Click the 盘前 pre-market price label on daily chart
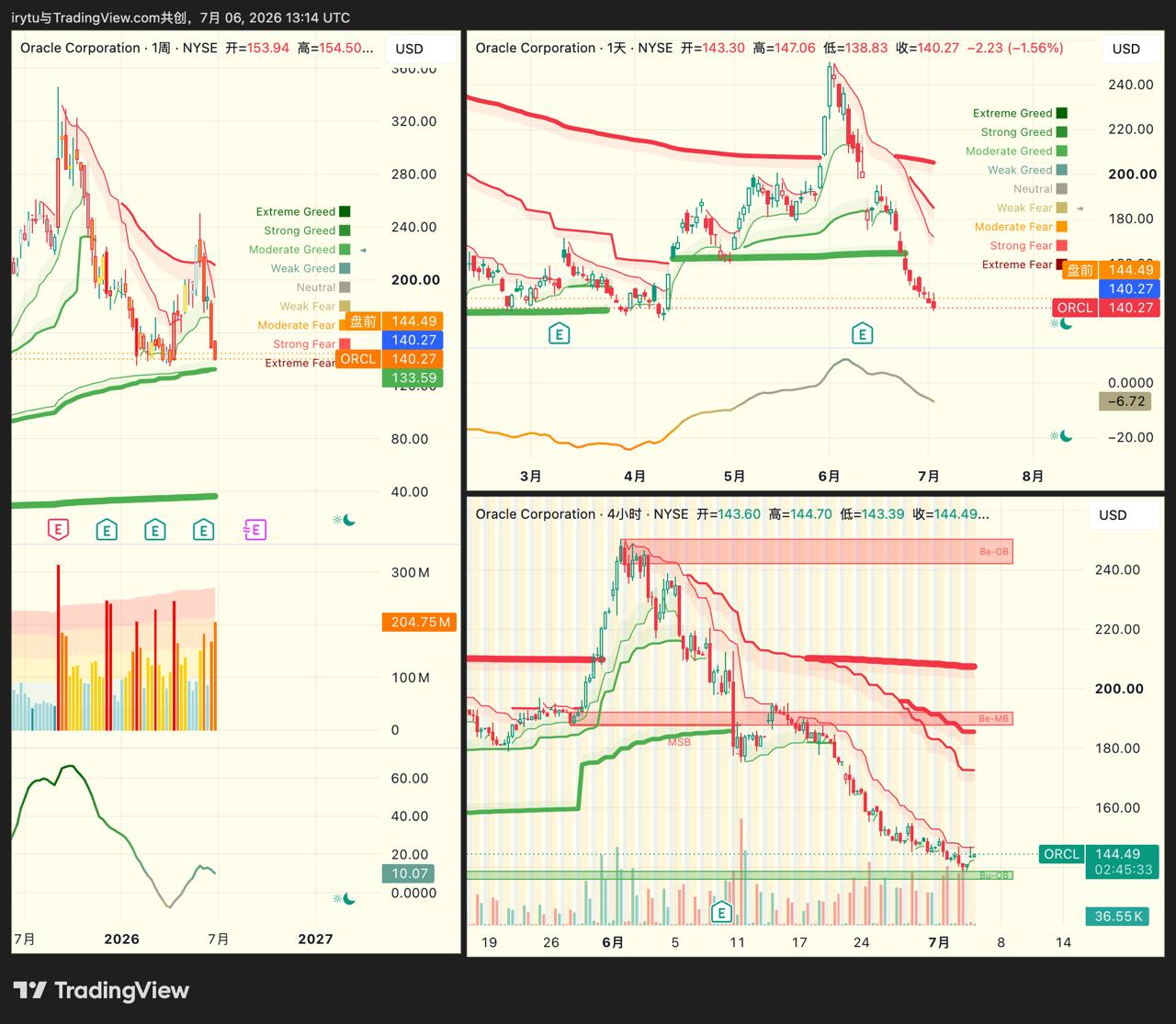The width and height of the screenshot is (1176, 1024). pos(1080,269)
